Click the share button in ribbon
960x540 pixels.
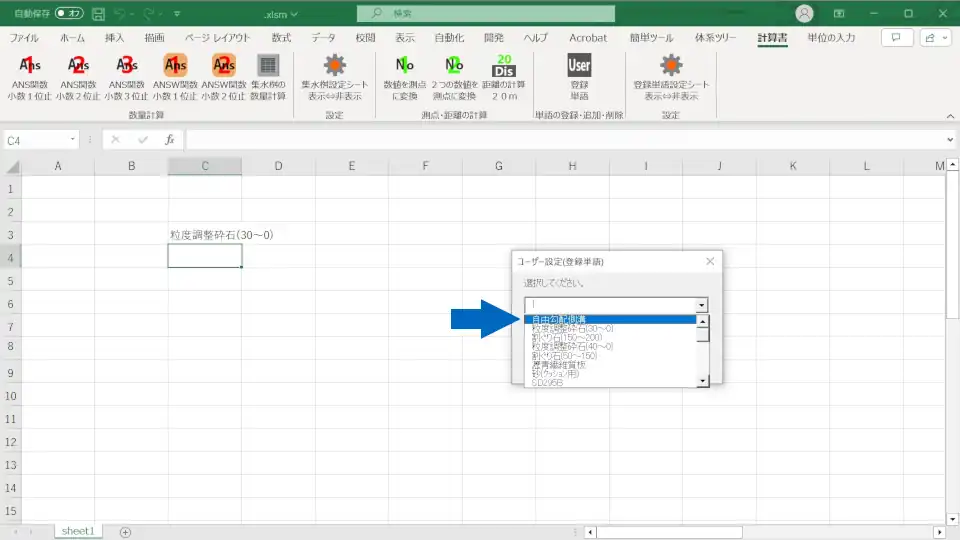[936, 37]
